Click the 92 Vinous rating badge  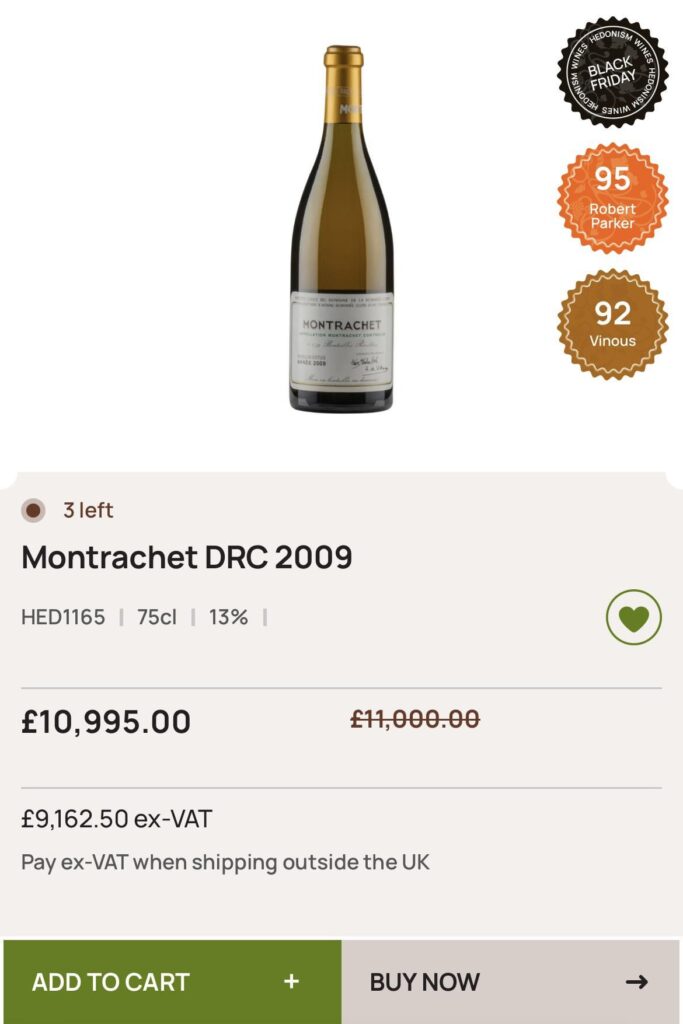click(x=612, y=324)
